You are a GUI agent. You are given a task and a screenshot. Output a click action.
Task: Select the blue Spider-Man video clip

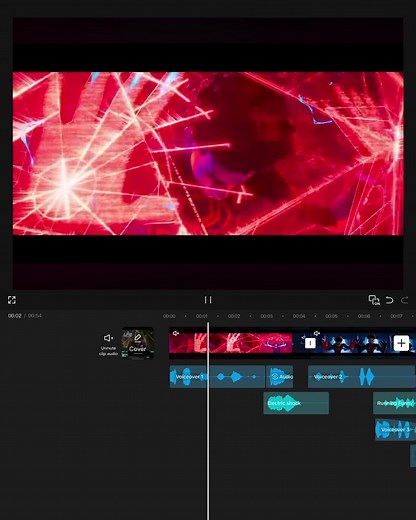tap(363, 343)
